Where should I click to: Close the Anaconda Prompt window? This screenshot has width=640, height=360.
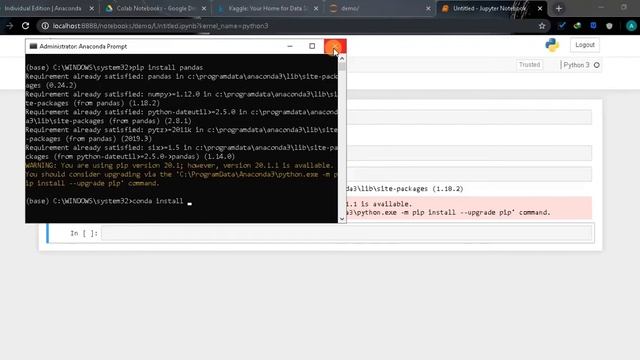(335, 46)
